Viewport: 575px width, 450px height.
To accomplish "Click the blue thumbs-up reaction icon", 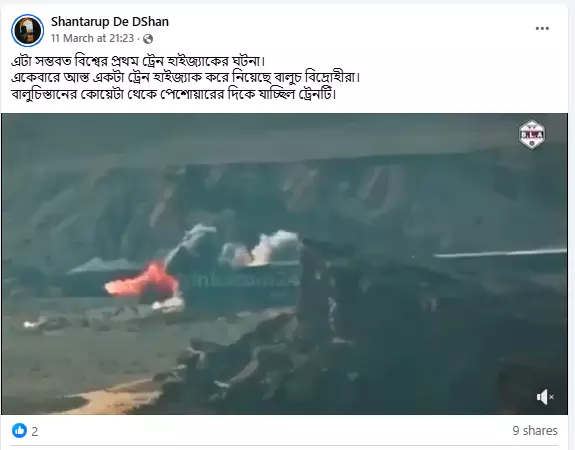I will (19, 430).
